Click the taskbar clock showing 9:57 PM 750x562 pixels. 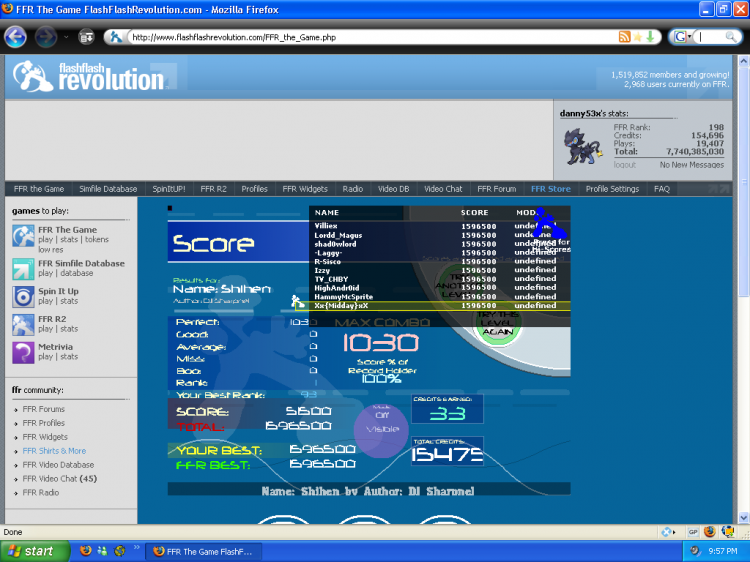click(723, 551)
